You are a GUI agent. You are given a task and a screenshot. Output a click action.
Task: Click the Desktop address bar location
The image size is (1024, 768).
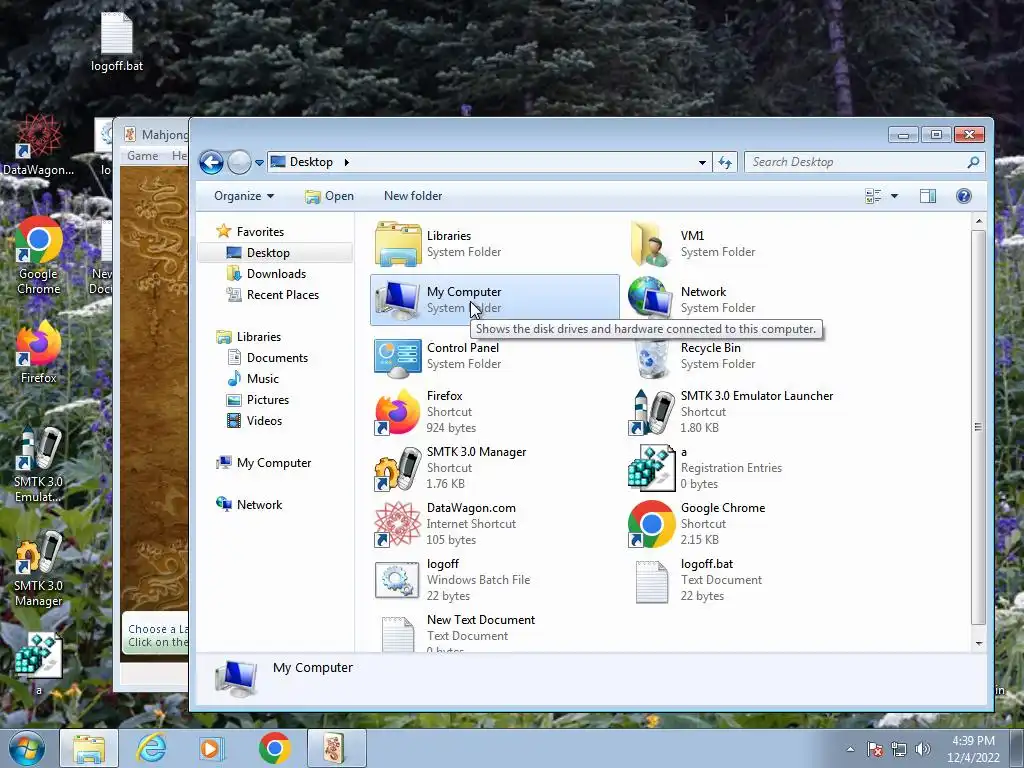point(311,162)
